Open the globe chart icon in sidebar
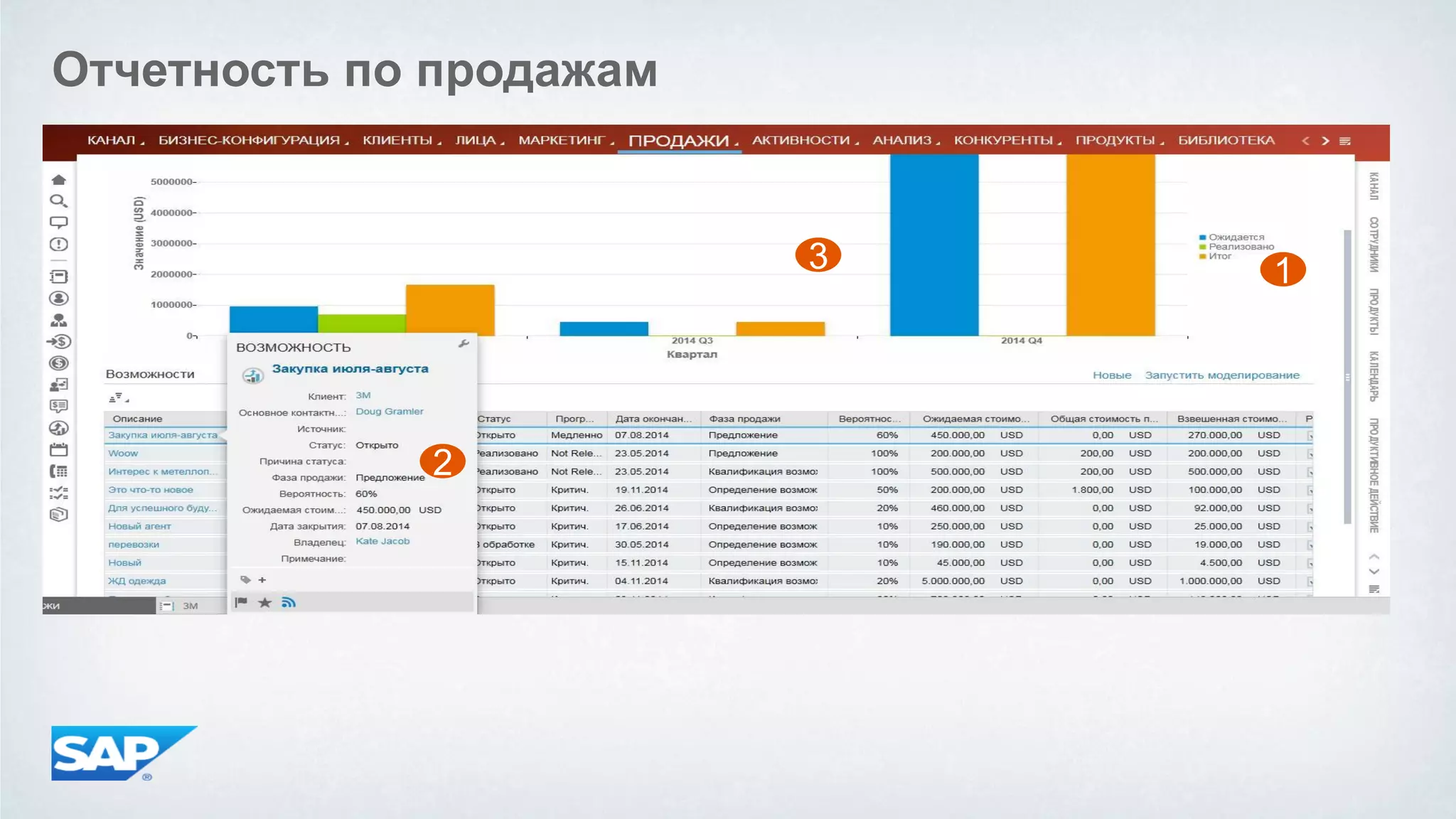The width and height of the screenshot is (1456, 819). pyautogui.click(x=59, y=428)
